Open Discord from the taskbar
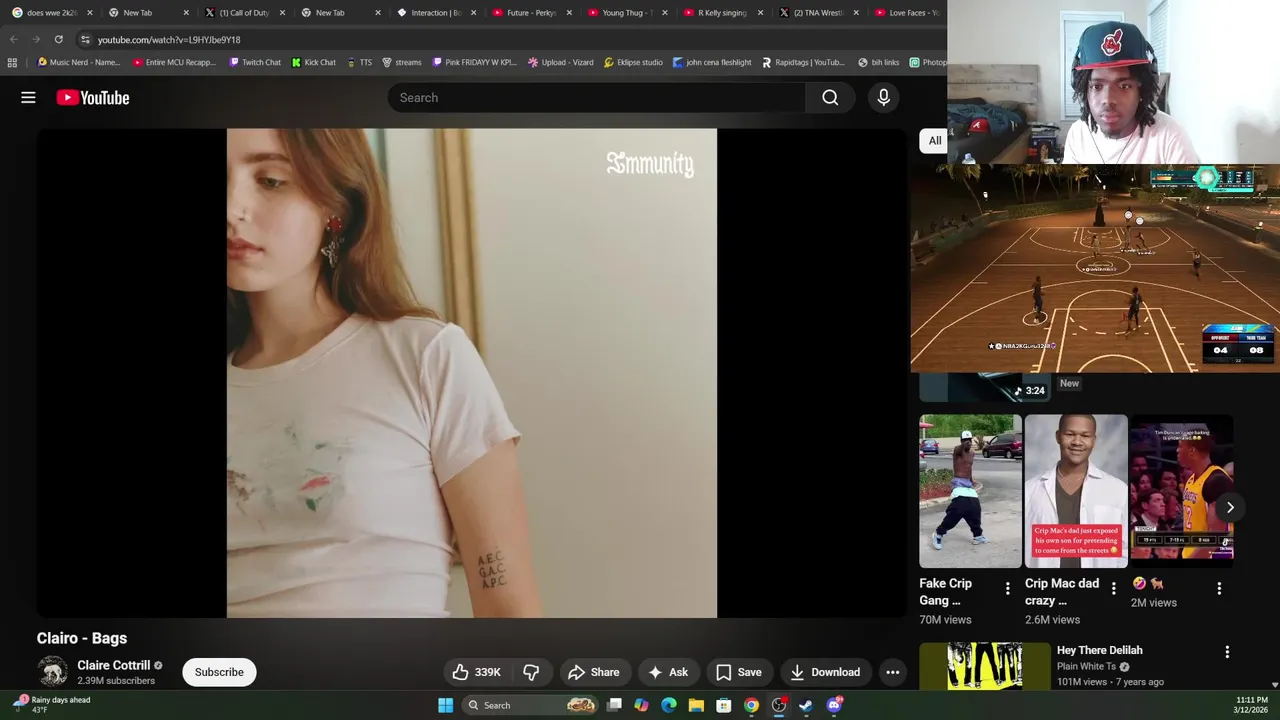This screenshot has height=720, width=1280. tap(834, 705)
